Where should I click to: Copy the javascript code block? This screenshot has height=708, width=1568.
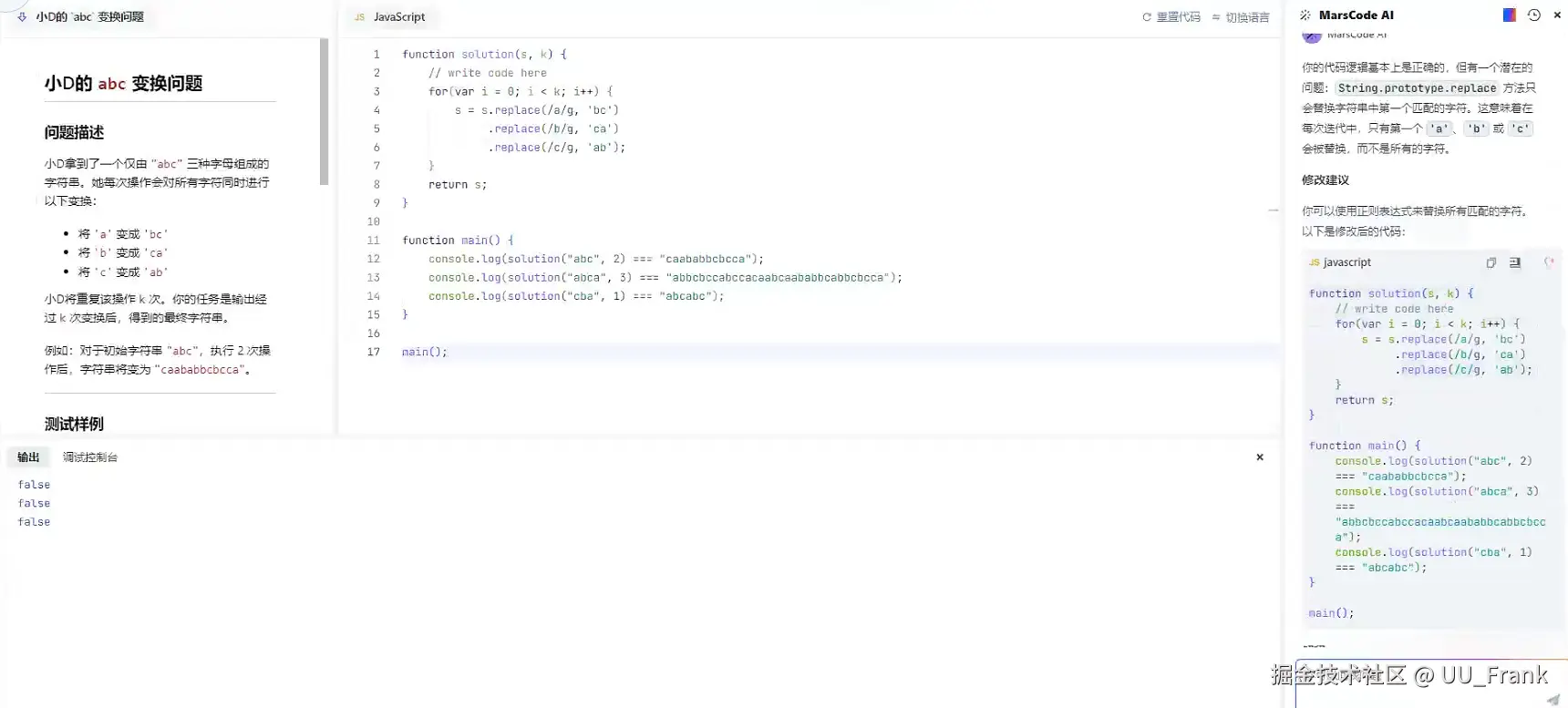1491,262
